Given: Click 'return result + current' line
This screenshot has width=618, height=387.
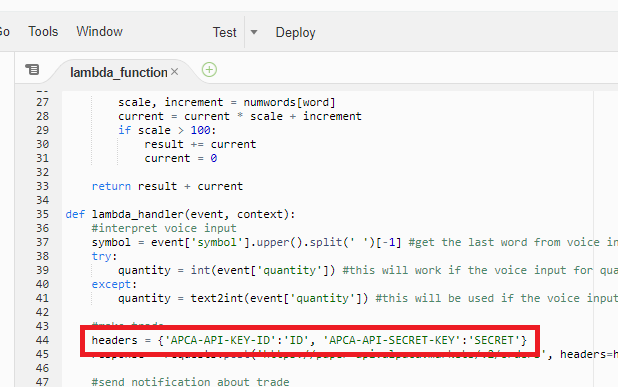Looking at the screenshot, I should coord(167,186).
